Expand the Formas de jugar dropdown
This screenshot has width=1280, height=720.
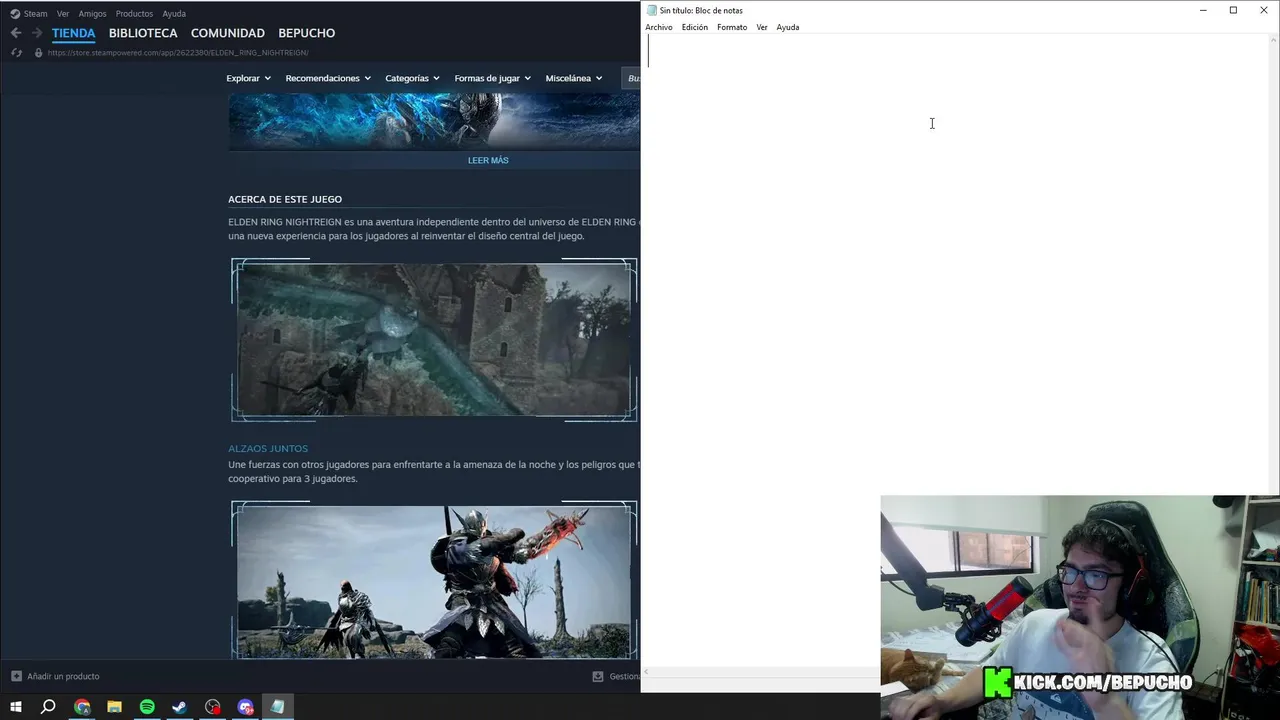point(493,78)
